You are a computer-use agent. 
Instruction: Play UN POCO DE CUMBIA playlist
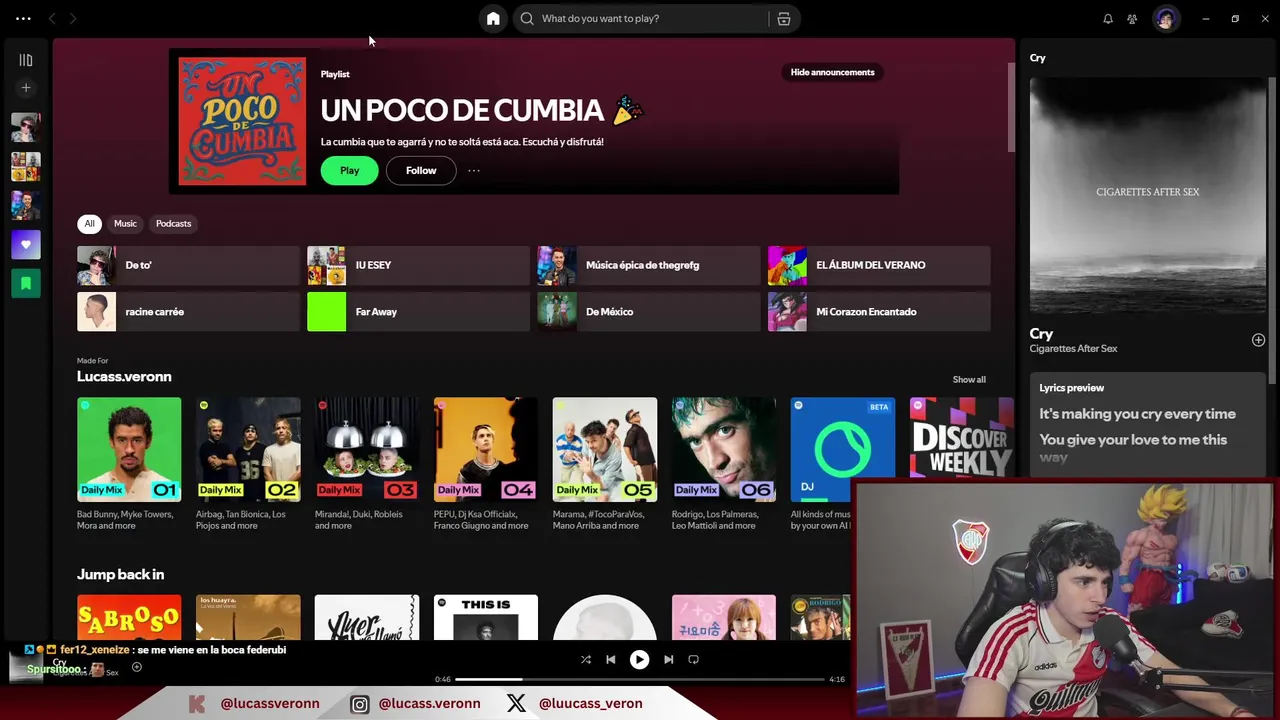click(x=349, y=170)
